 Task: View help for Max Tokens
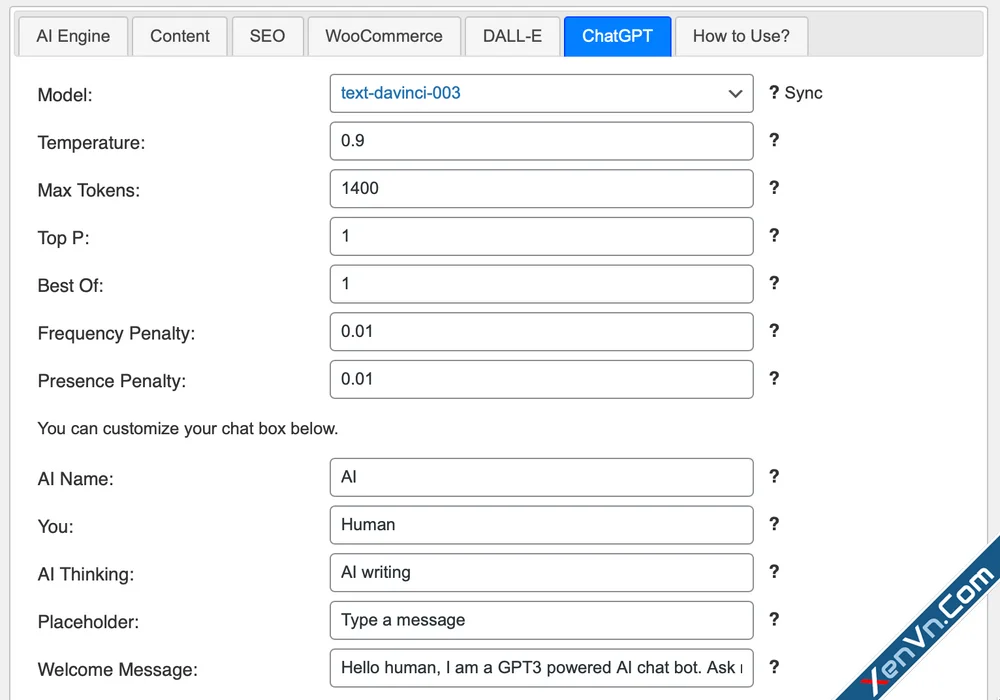click(774, 188)
